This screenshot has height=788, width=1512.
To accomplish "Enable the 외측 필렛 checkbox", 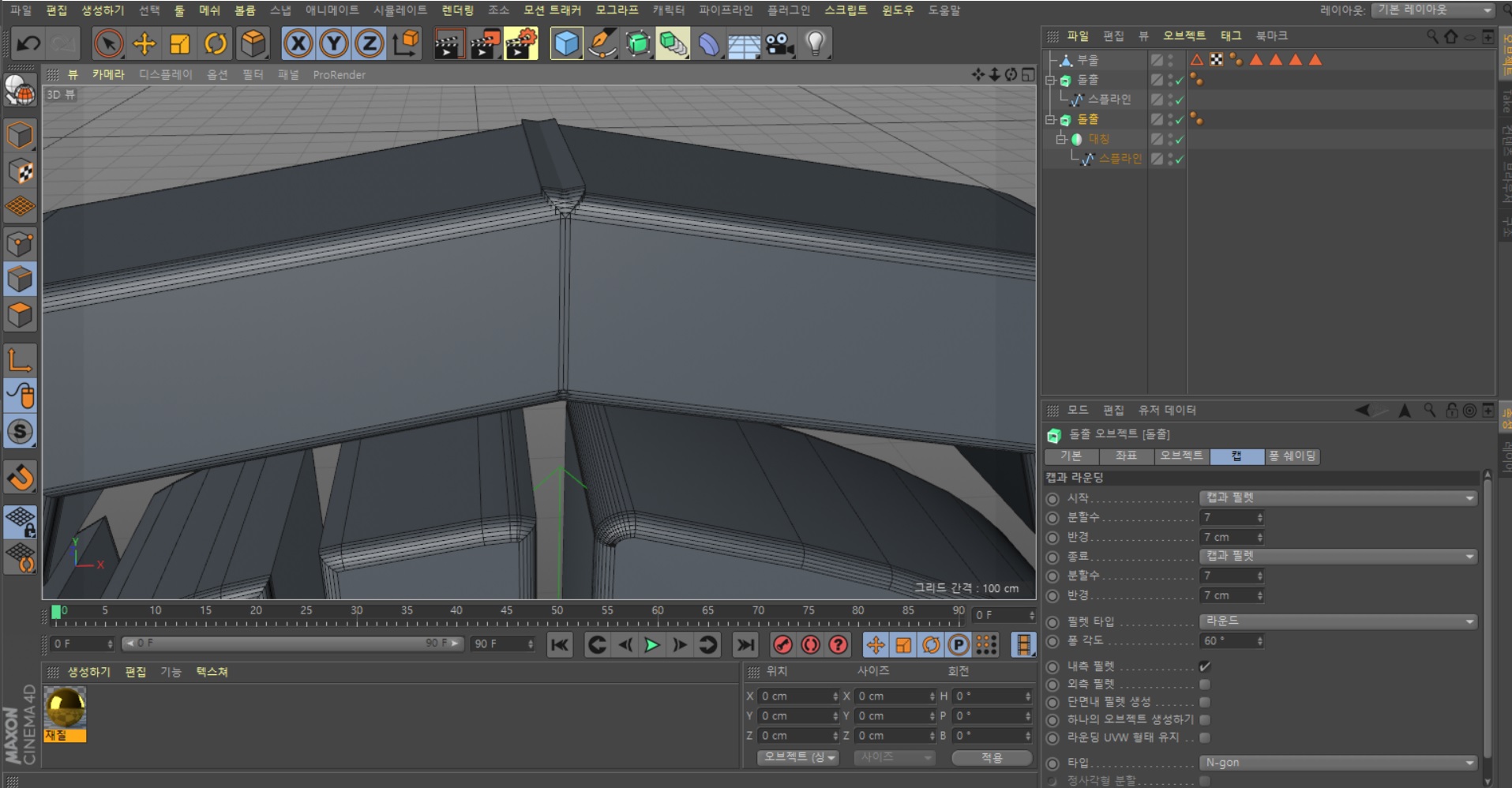I will [1205, 685].
